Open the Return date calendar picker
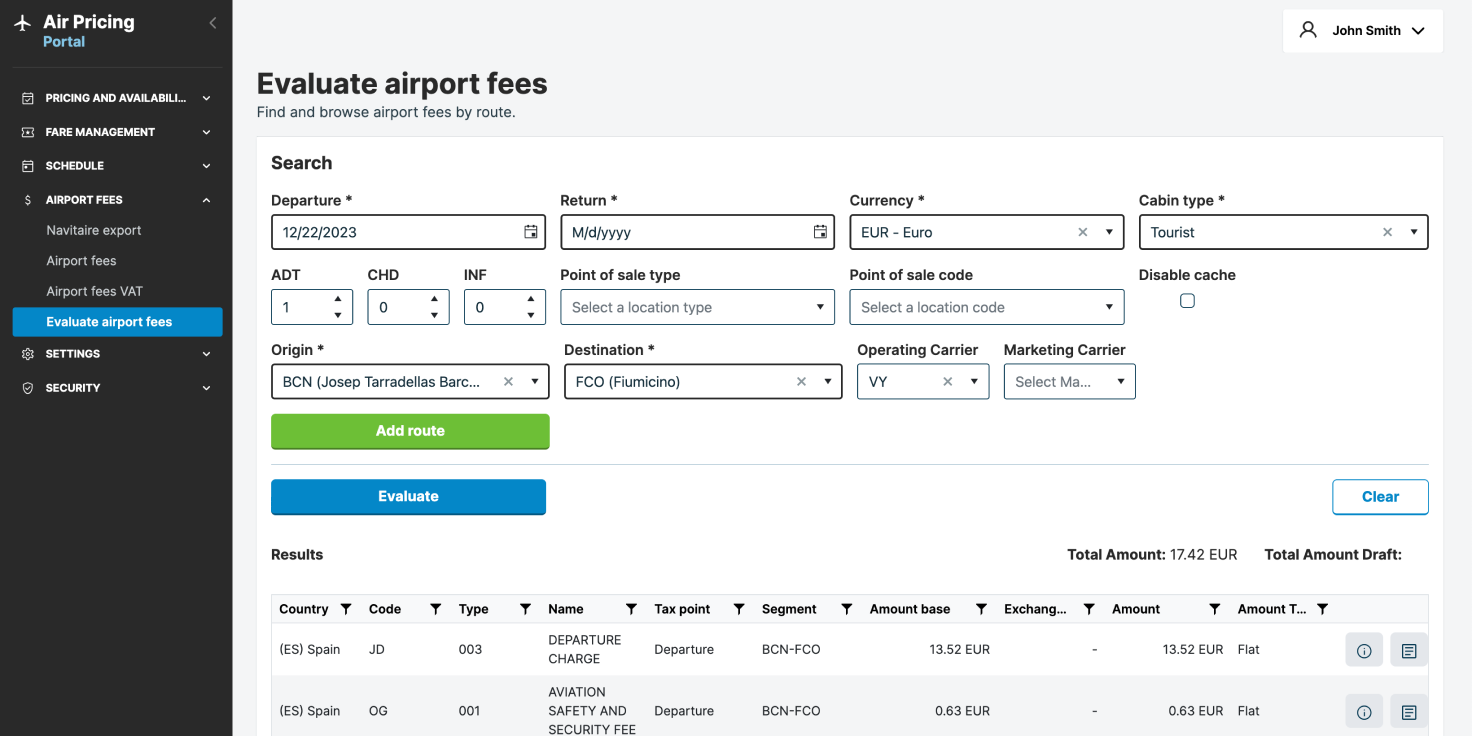The width and height of the screenshot is (1472, 736). [820, 232]
